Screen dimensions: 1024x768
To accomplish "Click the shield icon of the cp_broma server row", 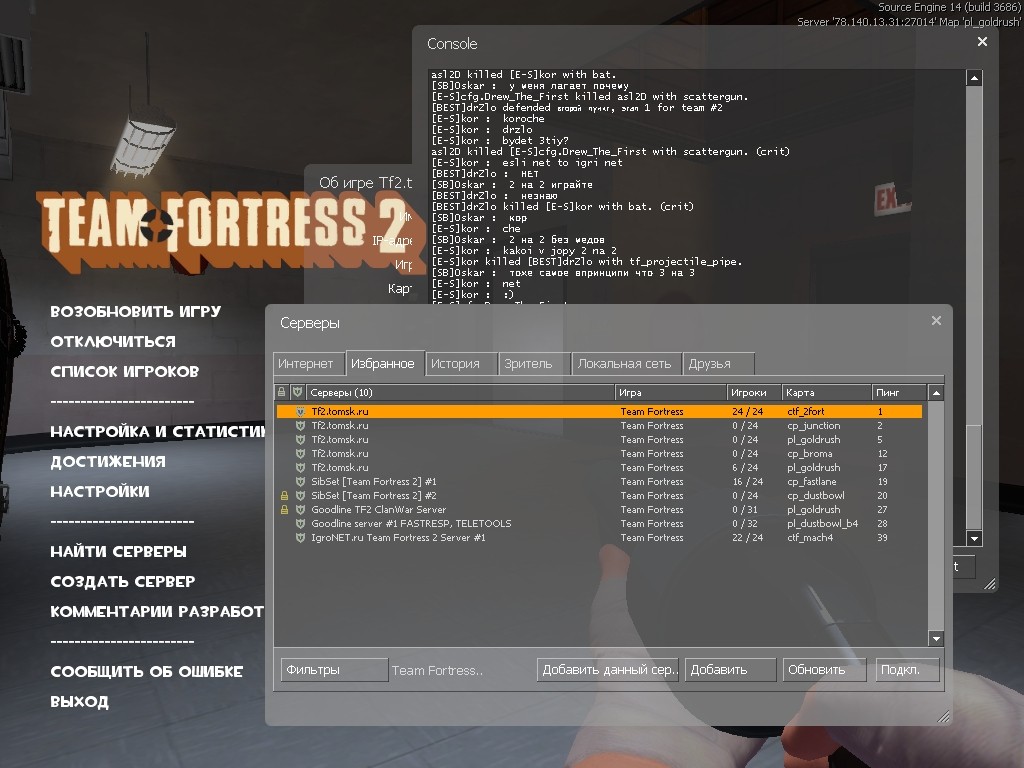I will [x=300, y=454].
